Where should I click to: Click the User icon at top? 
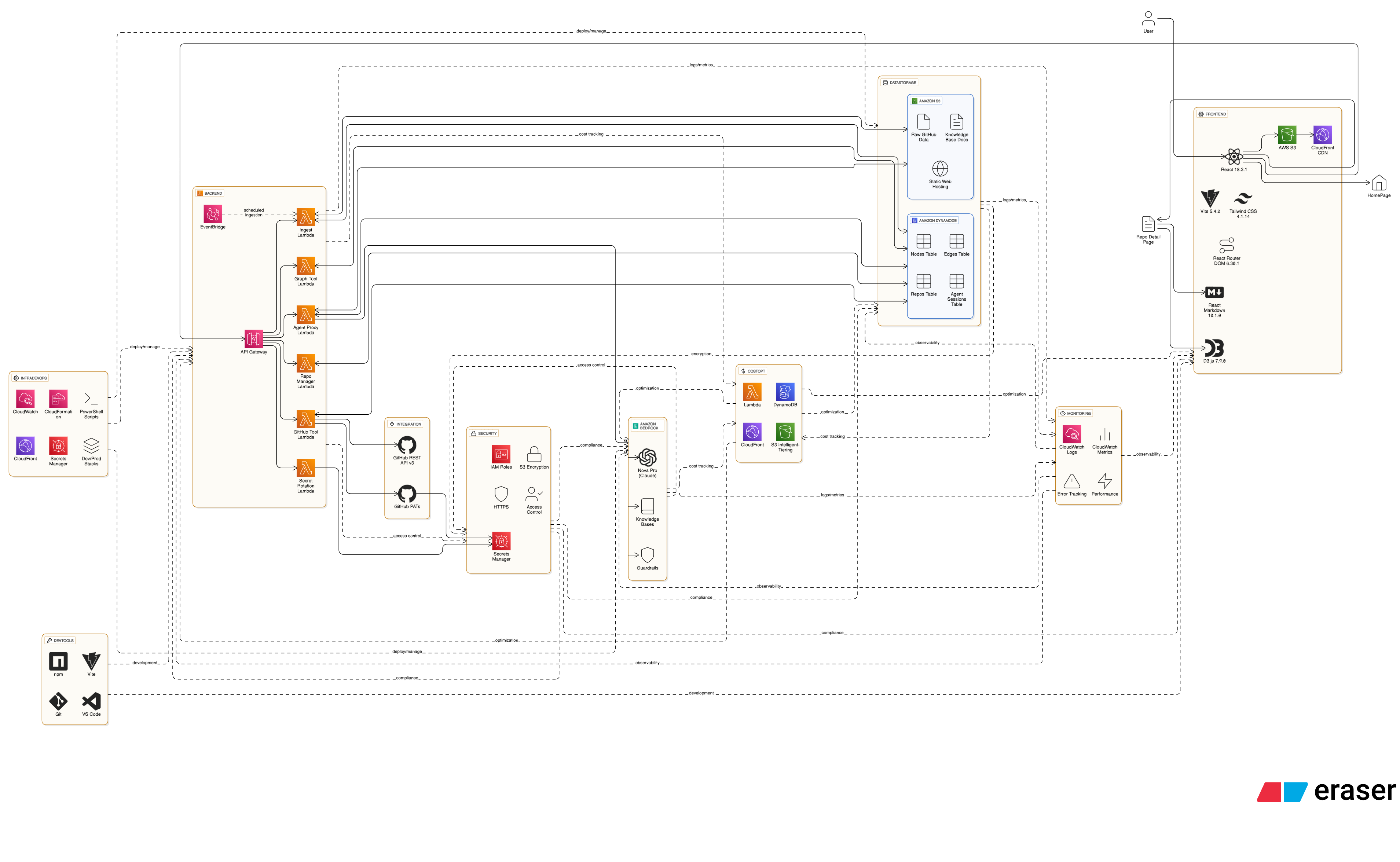1148,18
